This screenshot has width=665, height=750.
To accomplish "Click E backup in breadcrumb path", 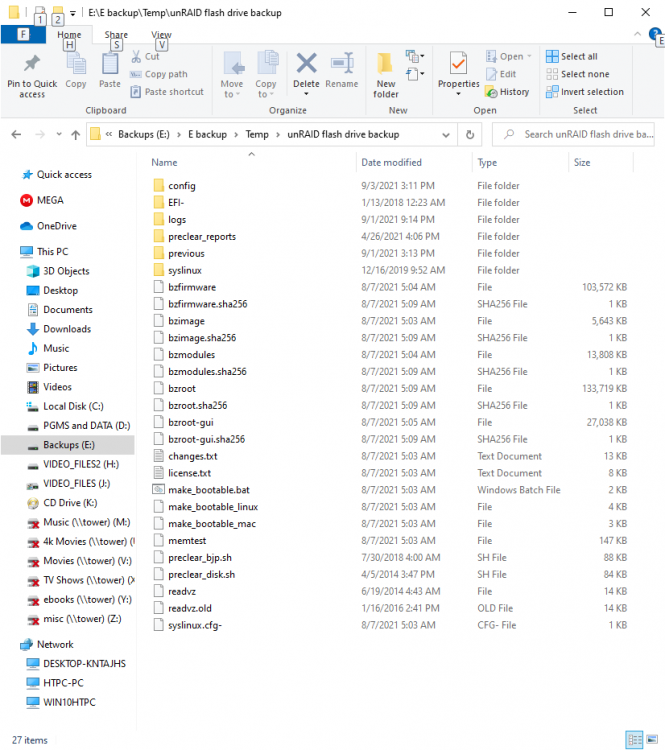I will click(207, 134).
